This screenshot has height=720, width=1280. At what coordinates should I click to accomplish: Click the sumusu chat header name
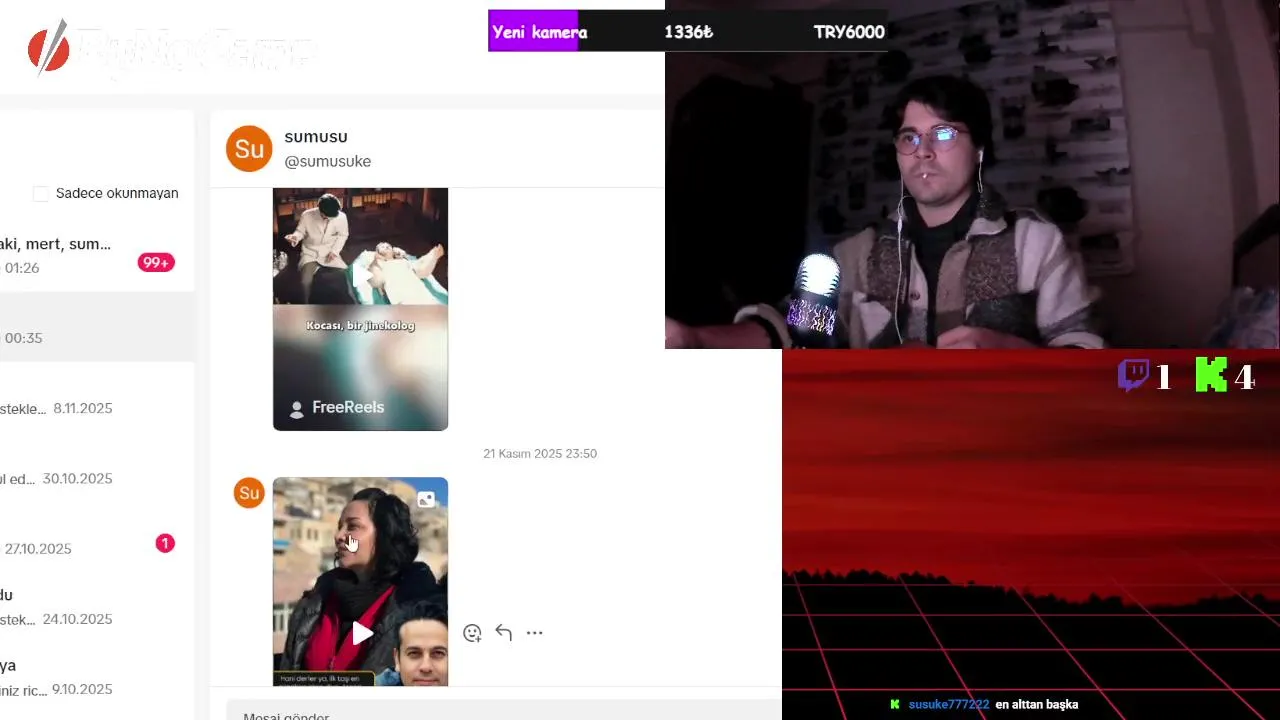pos(316,137)
